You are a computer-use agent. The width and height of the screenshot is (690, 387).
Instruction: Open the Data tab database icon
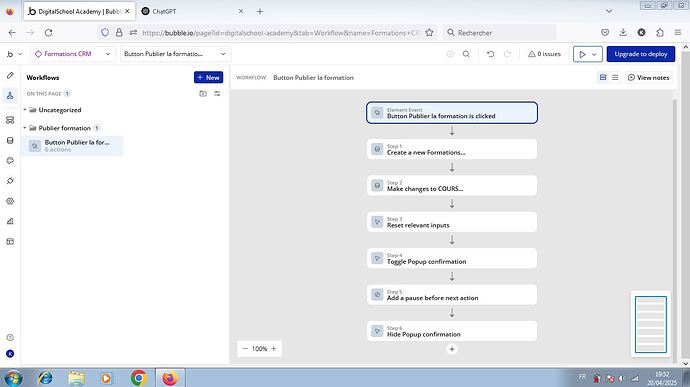click(x=10, y=140)
